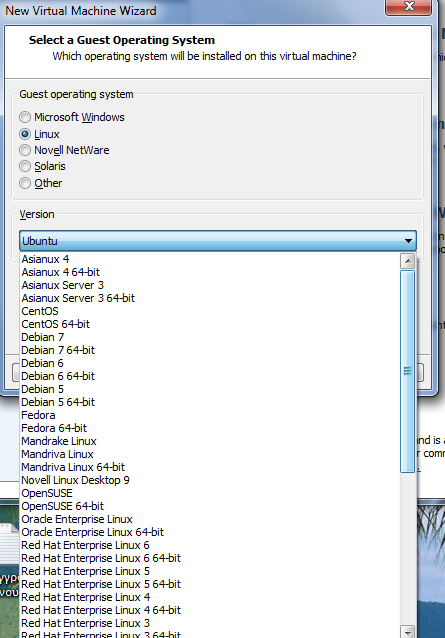The height and width of the screenshot is (638, 445).
Task: Select the Microsoft Windows radio button
Action: click(x=25, y=117)
